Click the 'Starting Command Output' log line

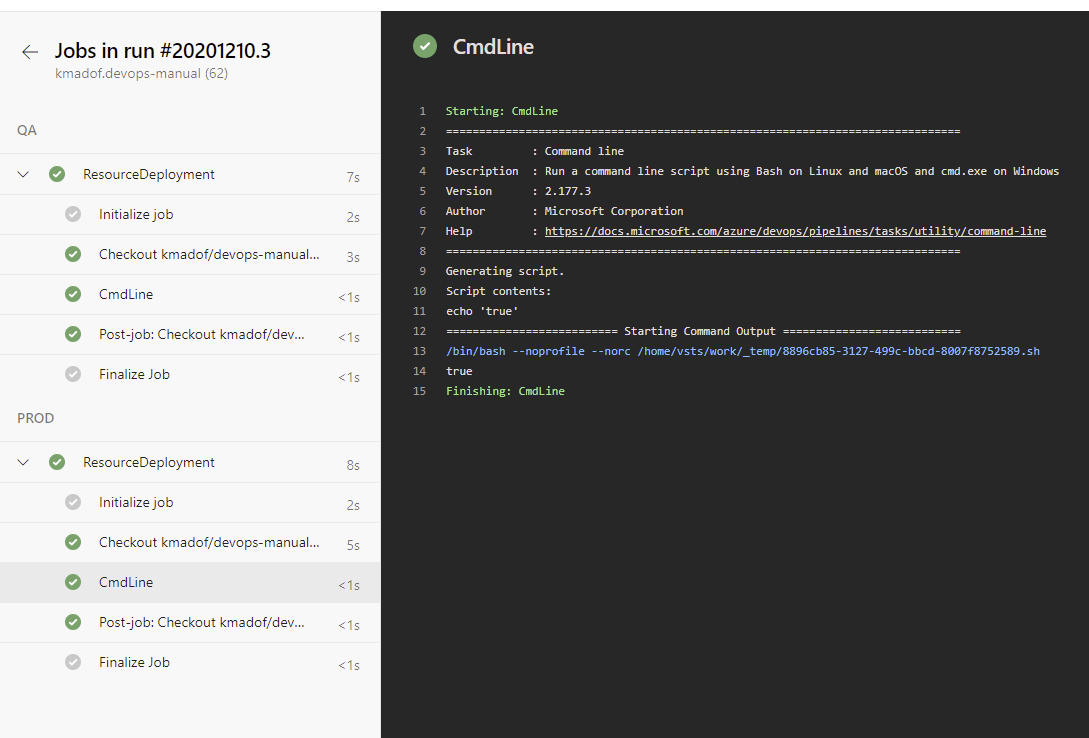click(703, 331)
